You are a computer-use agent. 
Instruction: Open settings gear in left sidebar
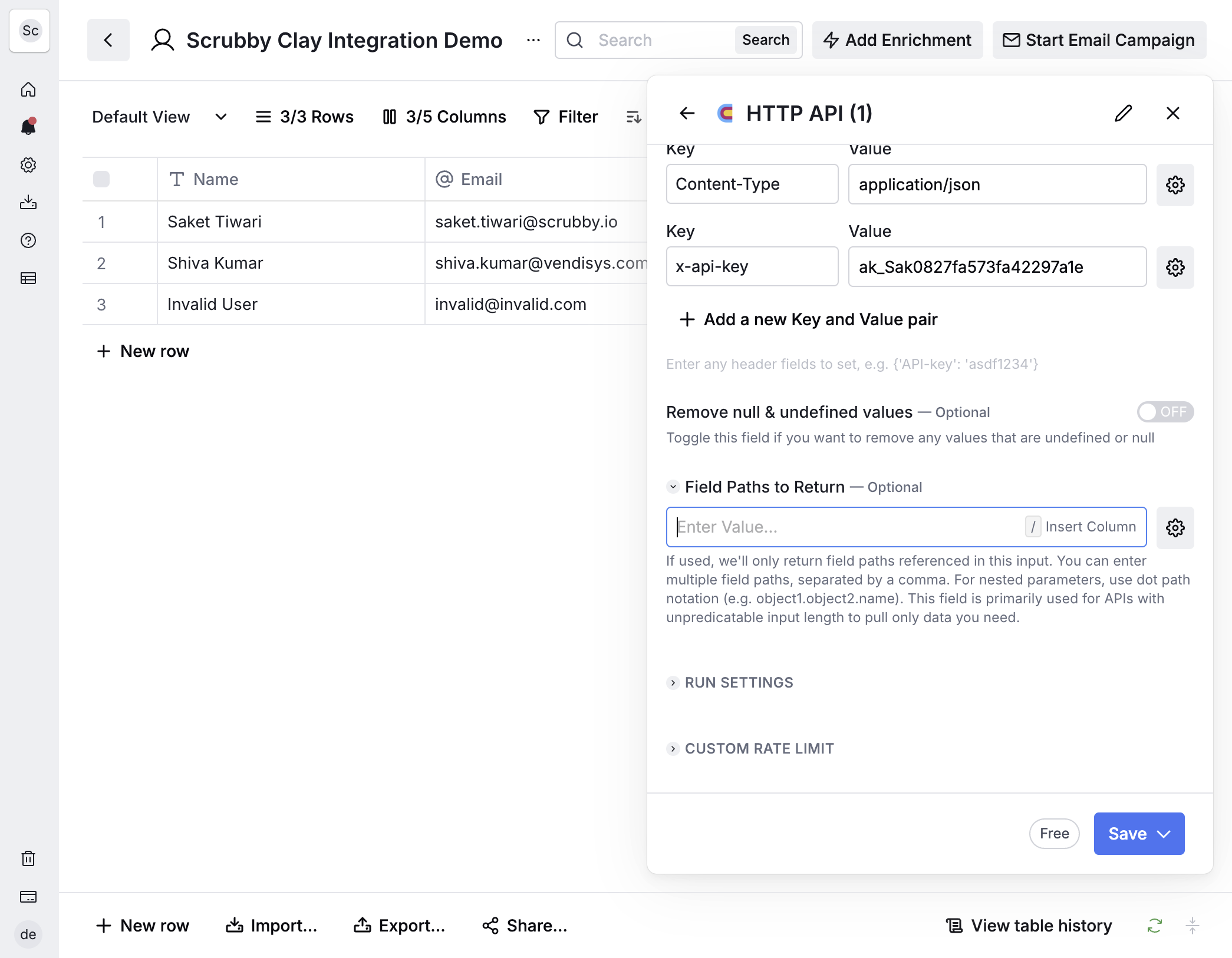28,165
